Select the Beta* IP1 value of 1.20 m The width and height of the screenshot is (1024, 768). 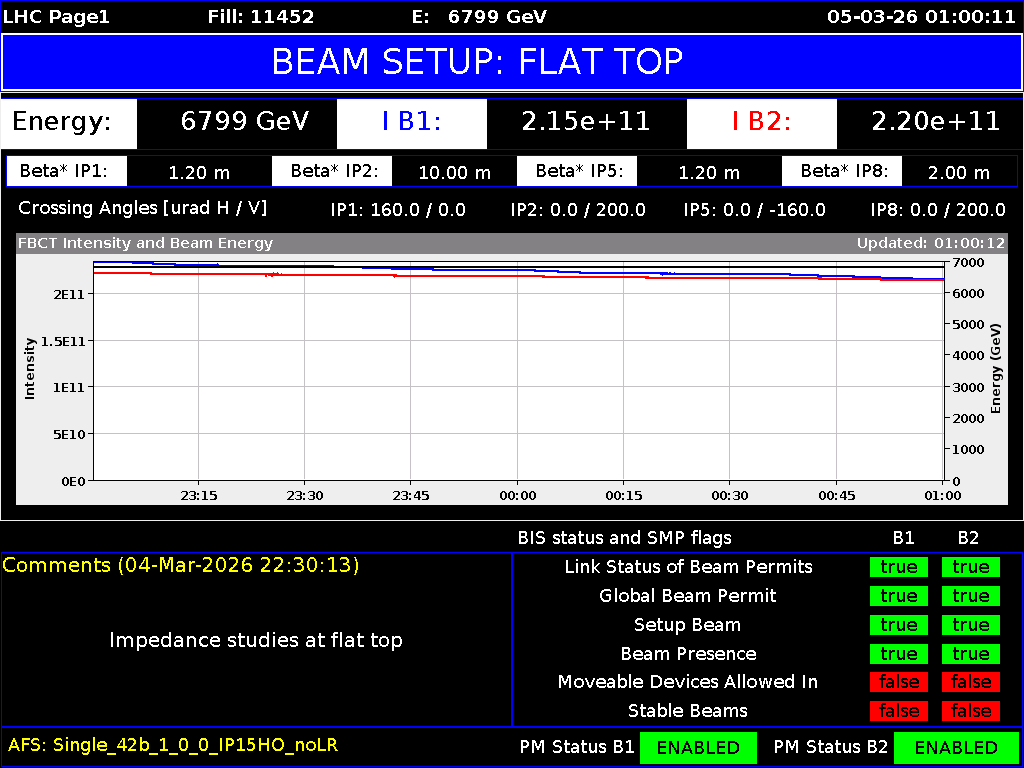tap(199, 171)
